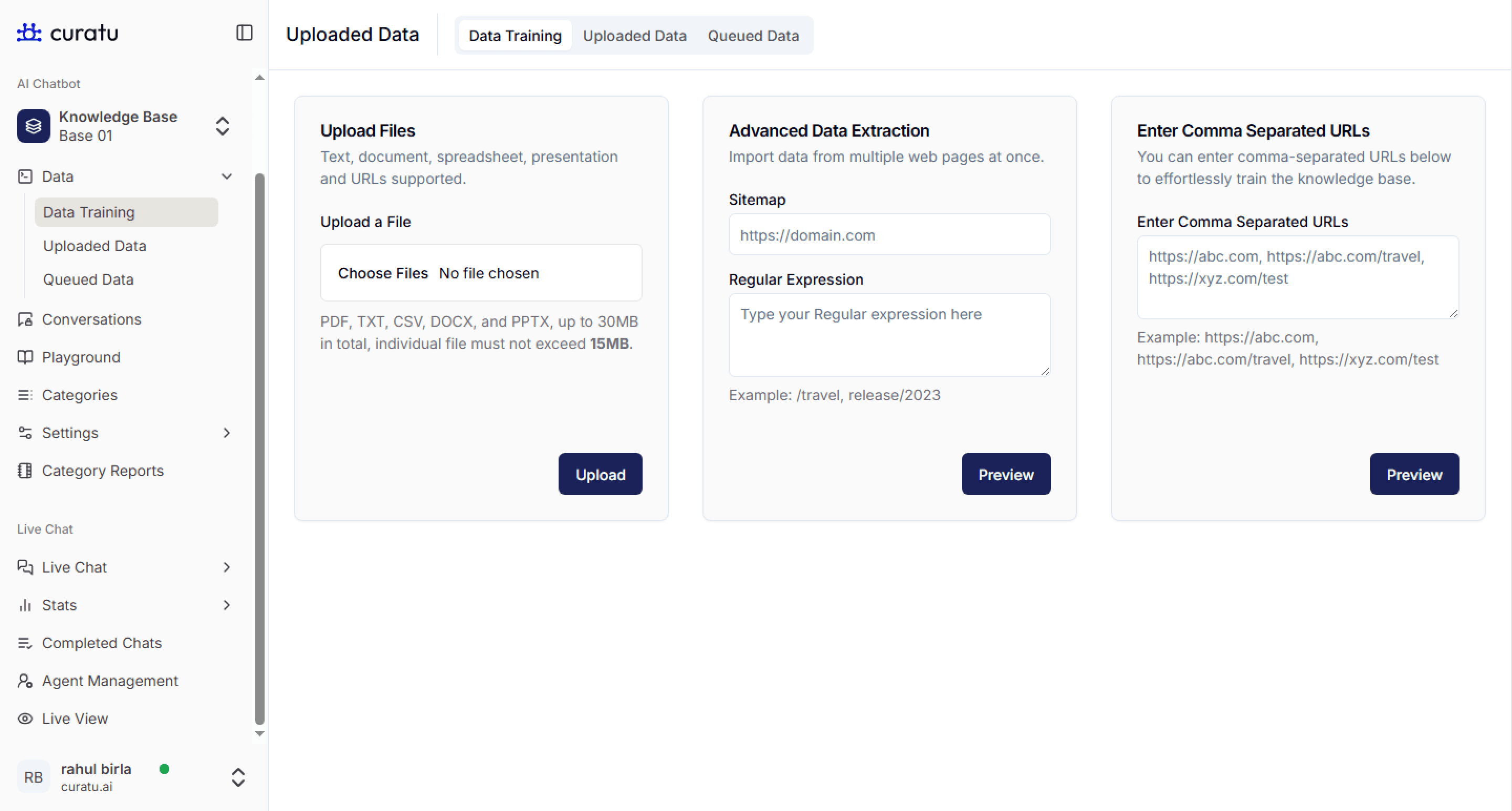Open the Knowledge Base switcher chevrons

[x=222, y=126]
